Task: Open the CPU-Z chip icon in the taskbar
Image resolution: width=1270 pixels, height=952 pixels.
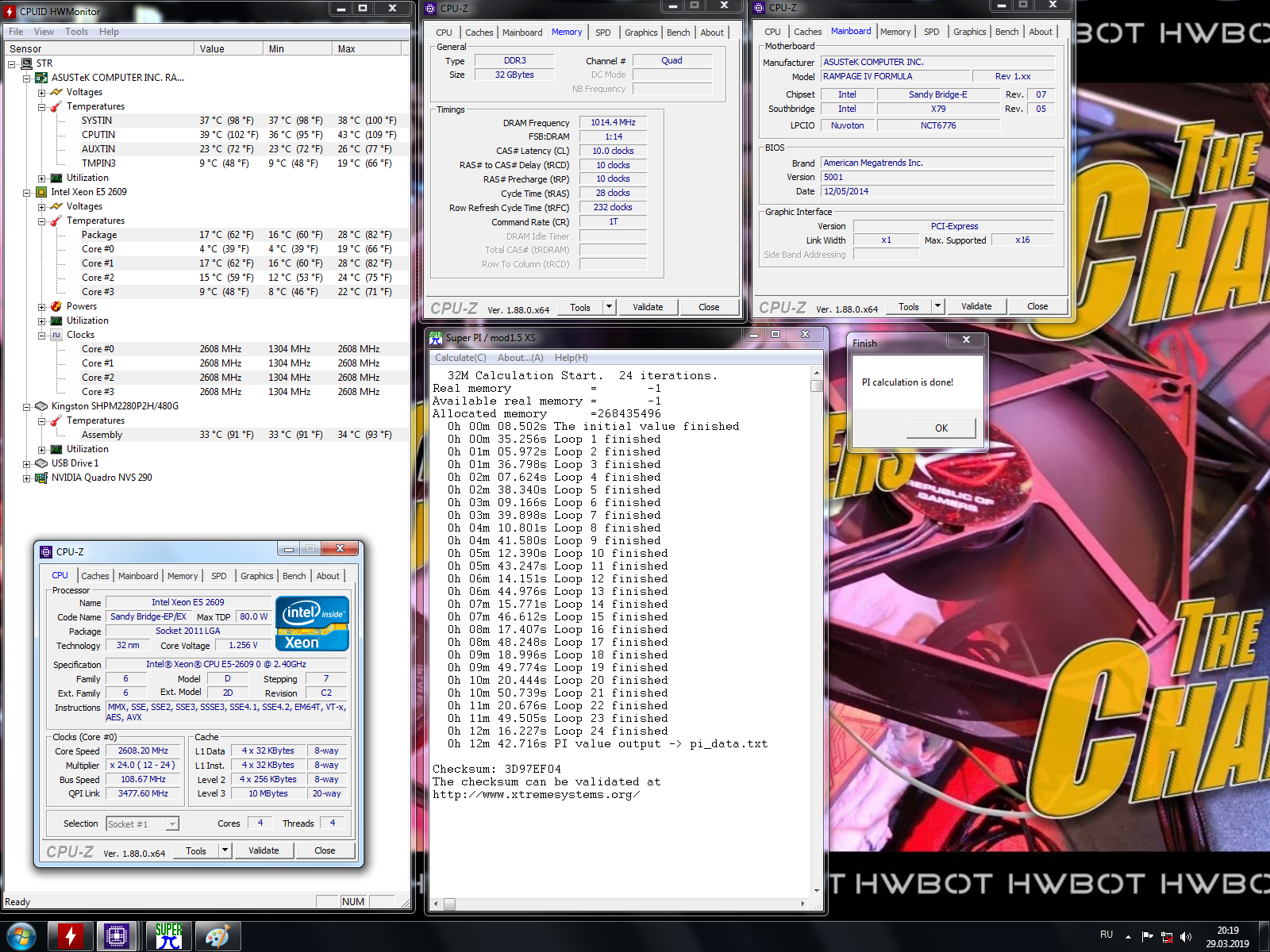Action: (x=117, y=936)
